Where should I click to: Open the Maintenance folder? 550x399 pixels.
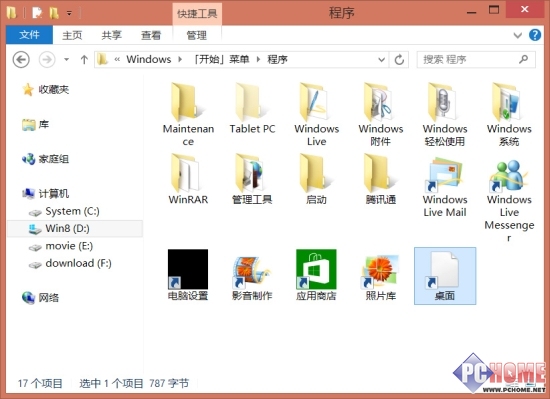point(188,114)
